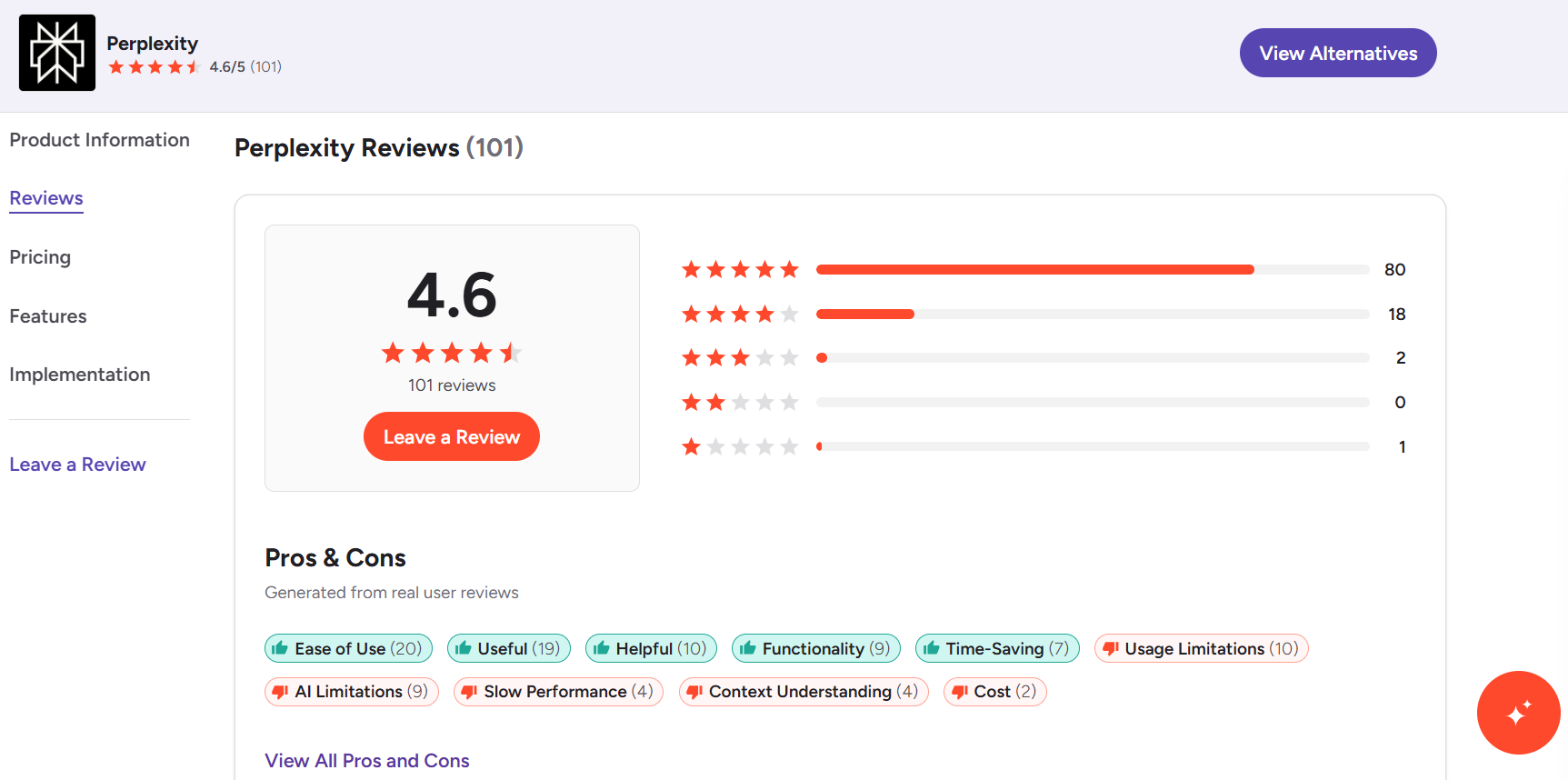Image resolution: width=1568 pixels, height=780 pixels.
Task: Click the thumbs-up icon on Time-Saving tag
Action: 932,648
